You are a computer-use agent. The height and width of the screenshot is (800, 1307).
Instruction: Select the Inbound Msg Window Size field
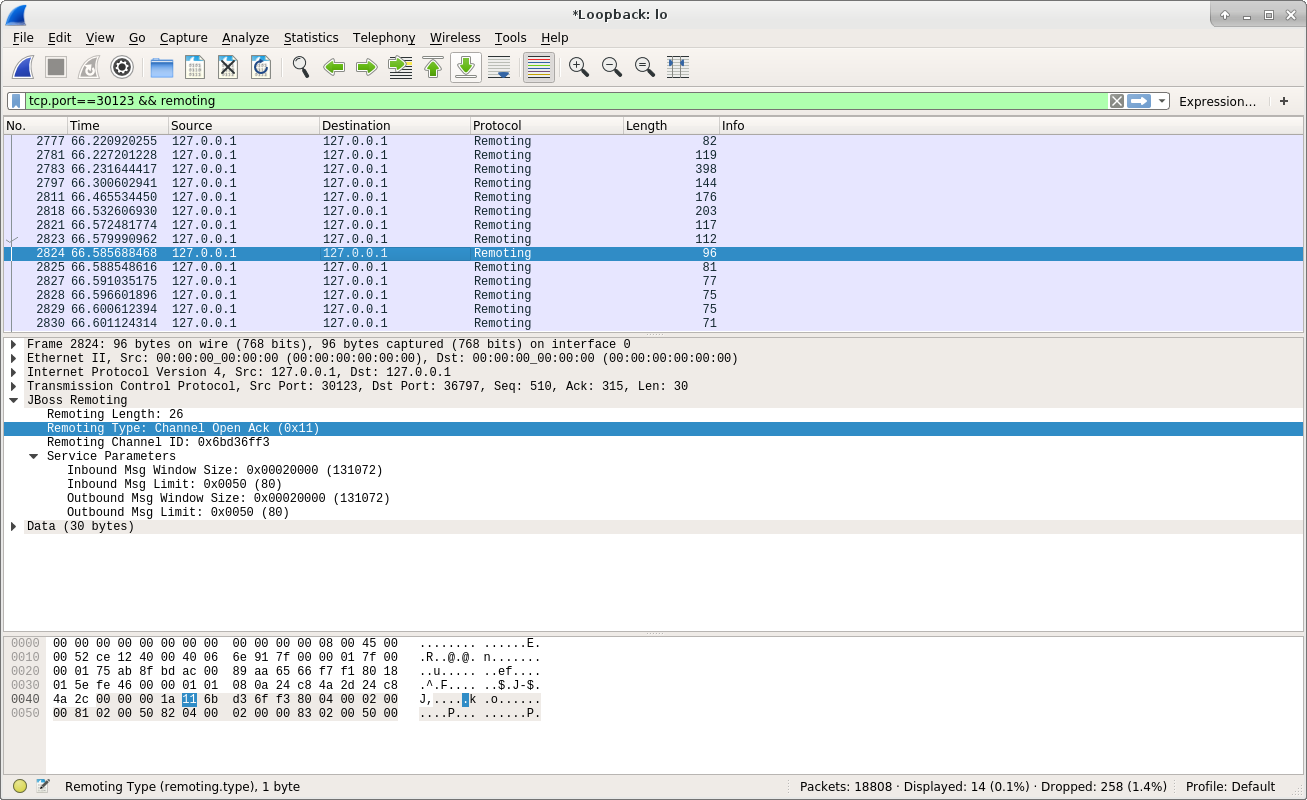pyautogui.click(x=653, y=470)
